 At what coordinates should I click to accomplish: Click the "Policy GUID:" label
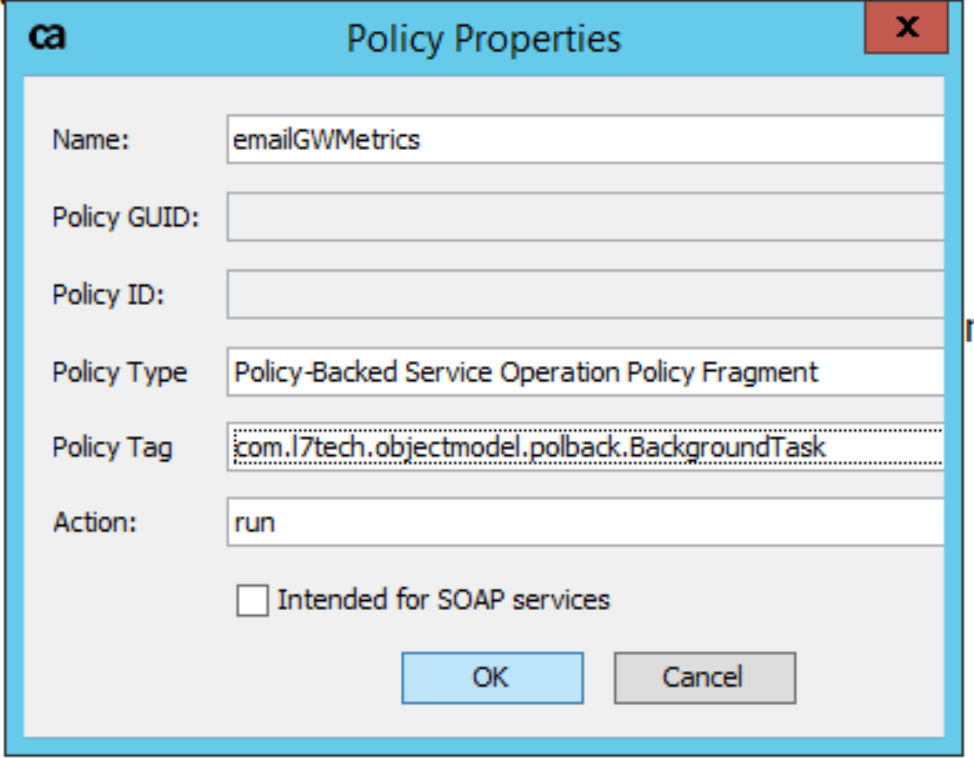(x=126, y=218)
